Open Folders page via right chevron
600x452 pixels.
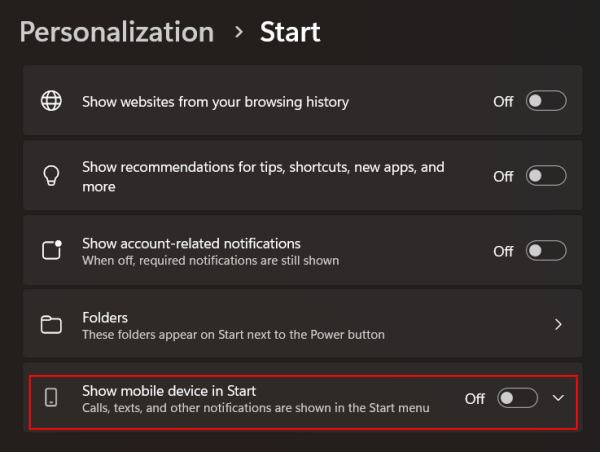(x=558, y=324)
